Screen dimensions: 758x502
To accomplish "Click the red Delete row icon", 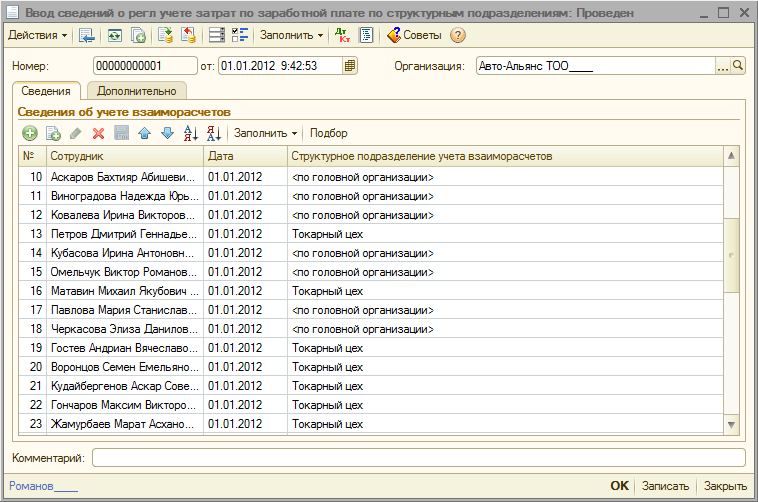I will tap(98, 133).
